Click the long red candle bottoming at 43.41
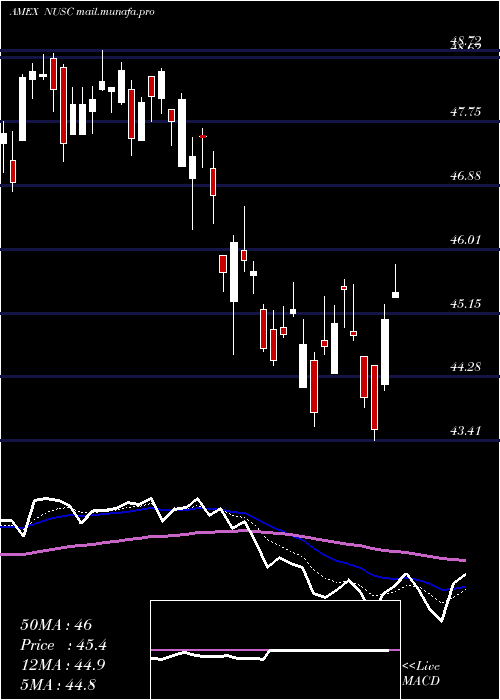This screenshot has width=500, height=700. click(x=374, y=397)
